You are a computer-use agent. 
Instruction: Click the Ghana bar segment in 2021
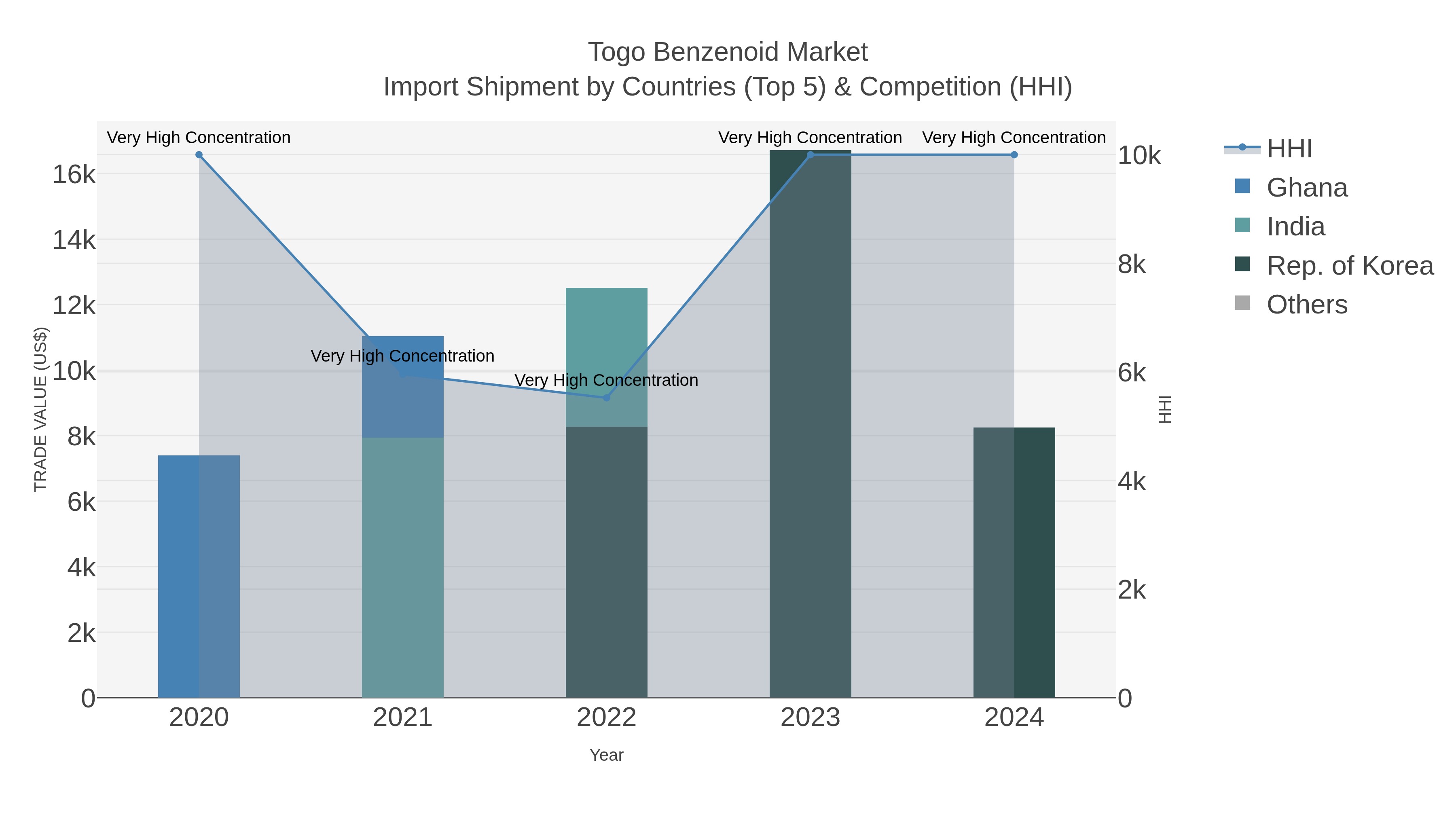[x=403, y=387]
